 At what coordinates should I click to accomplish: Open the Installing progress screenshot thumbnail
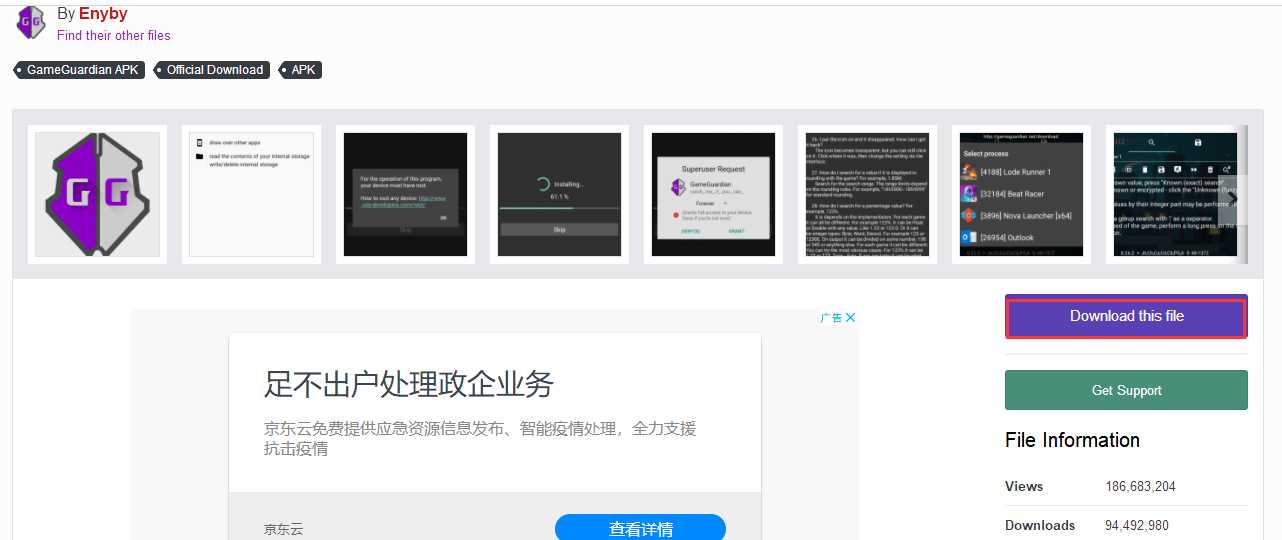point(559,194)
